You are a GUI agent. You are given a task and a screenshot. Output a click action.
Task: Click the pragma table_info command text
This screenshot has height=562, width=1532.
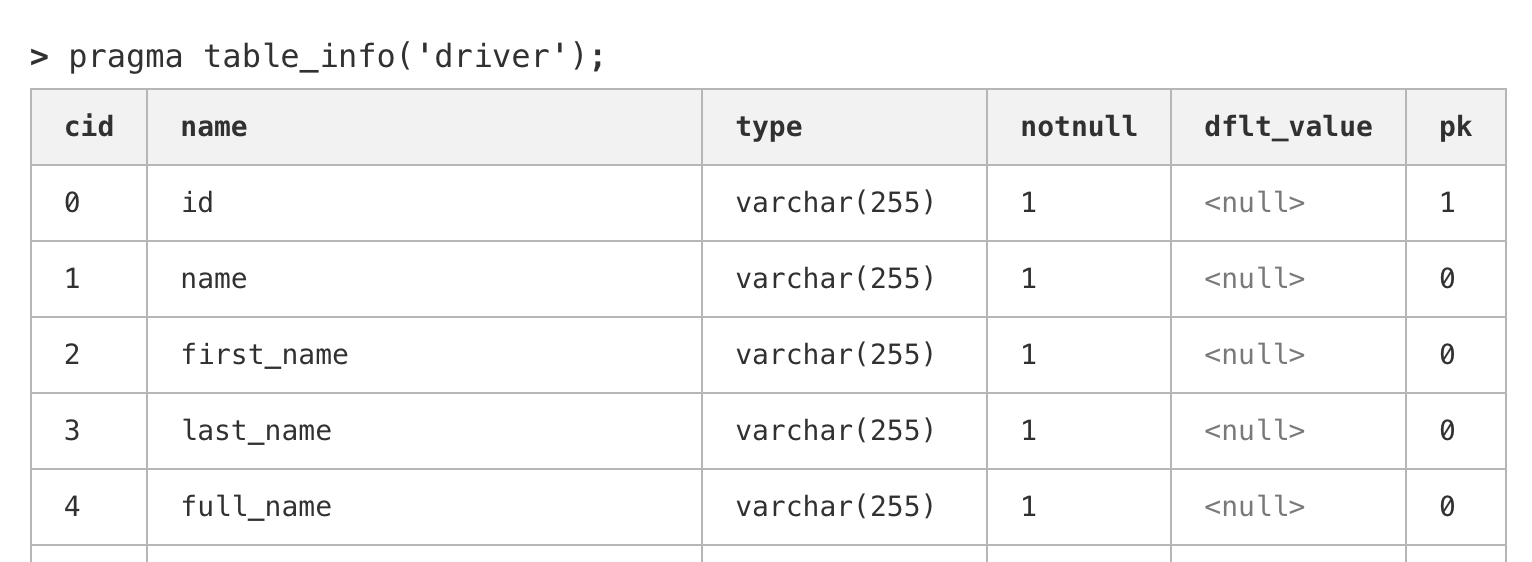pyautogui.click(x=336, y=56)
